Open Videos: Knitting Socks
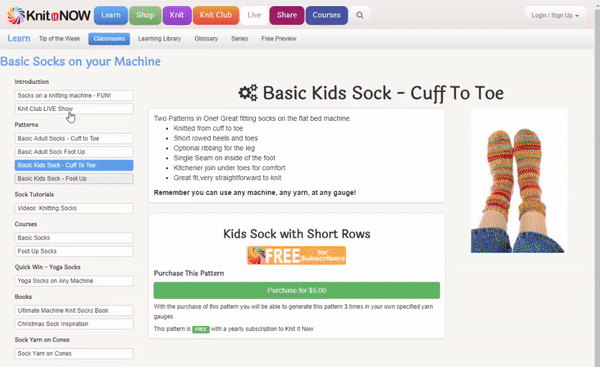Screen dimensions: 600x367 (74, 208)
